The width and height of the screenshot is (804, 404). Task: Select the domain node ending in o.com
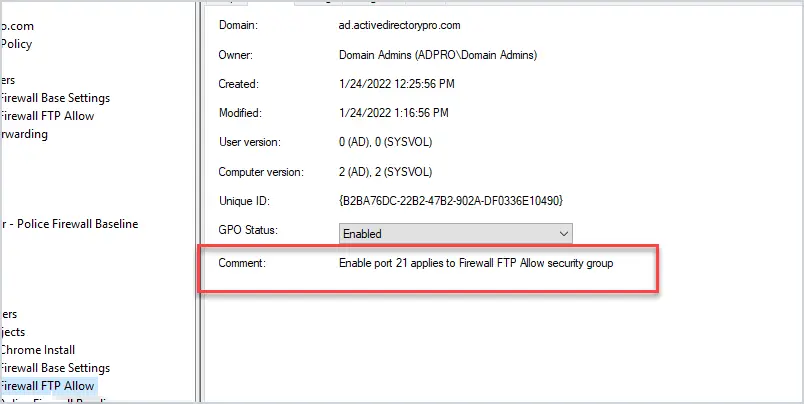[x=17, y=26]
